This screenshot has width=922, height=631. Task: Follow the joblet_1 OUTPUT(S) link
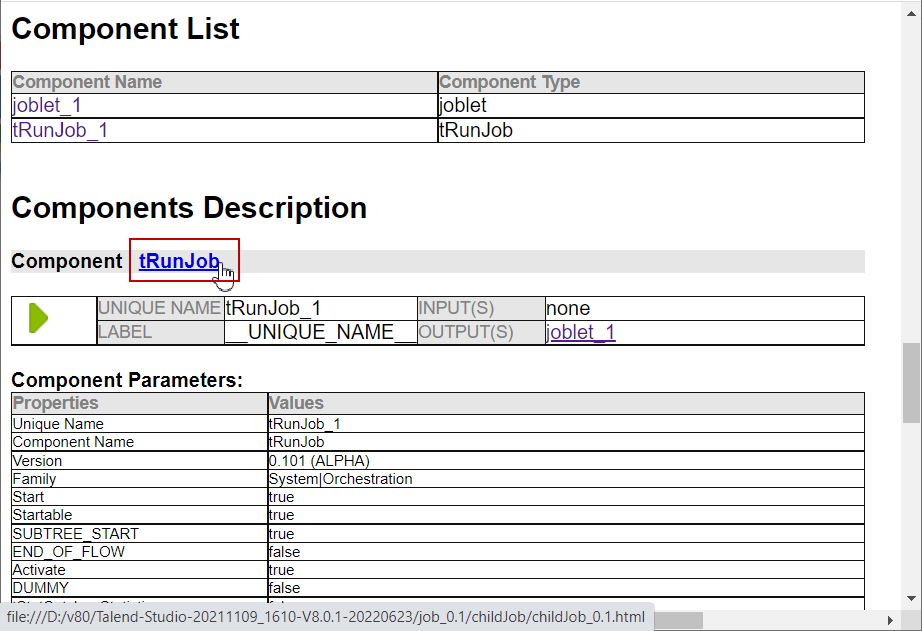pos(581,333)
